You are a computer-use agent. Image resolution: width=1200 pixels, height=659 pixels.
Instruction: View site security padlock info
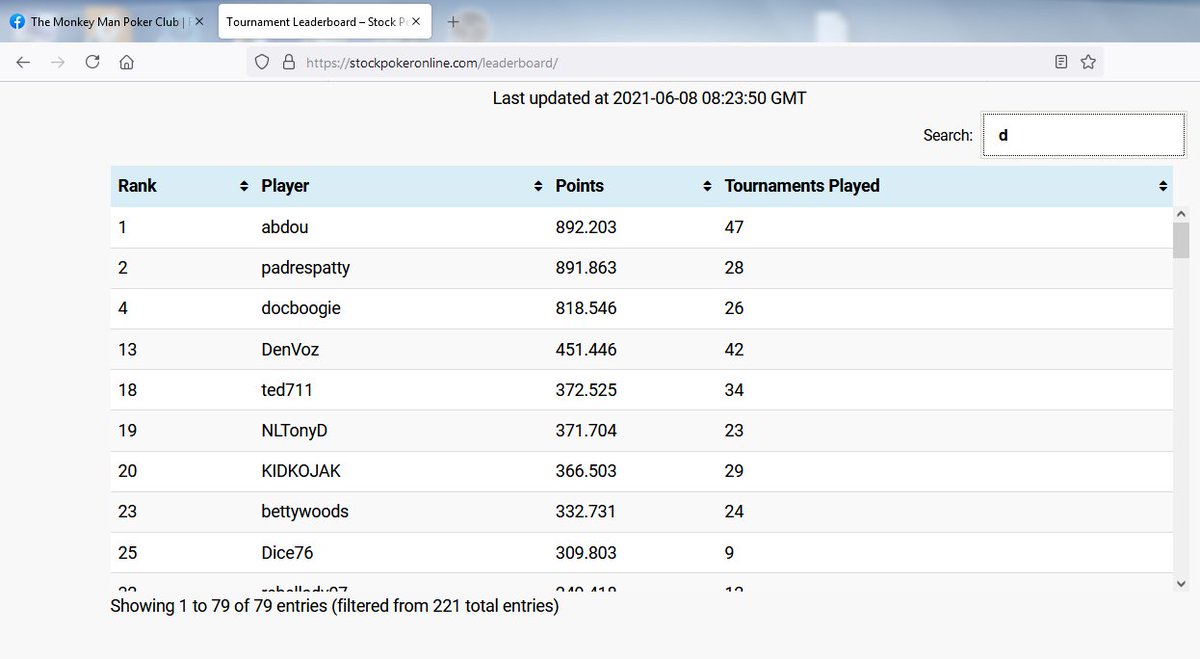click(288, 62)
